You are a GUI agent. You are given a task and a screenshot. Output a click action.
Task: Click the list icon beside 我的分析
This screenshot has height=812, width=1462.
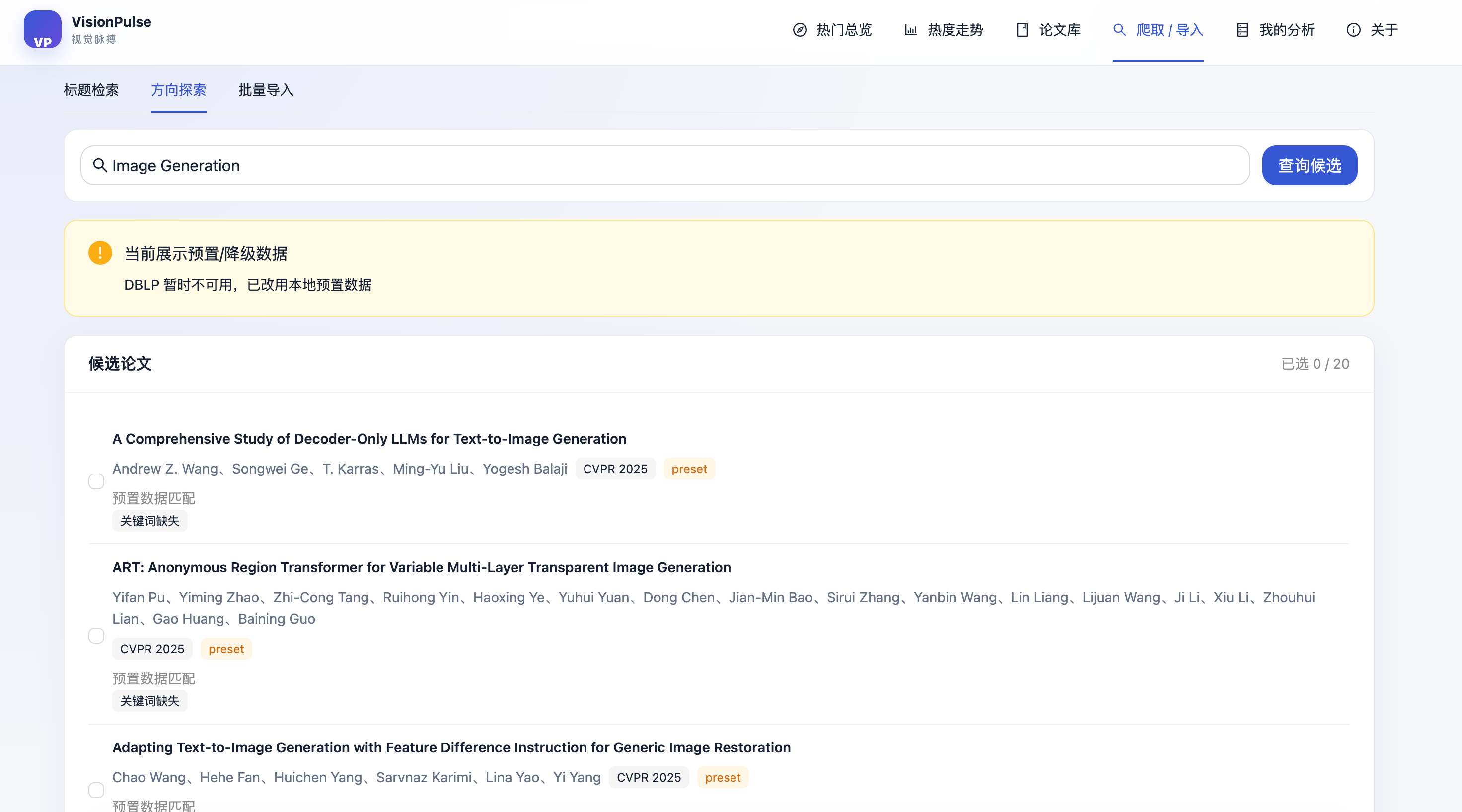(x=1243, y=30)
